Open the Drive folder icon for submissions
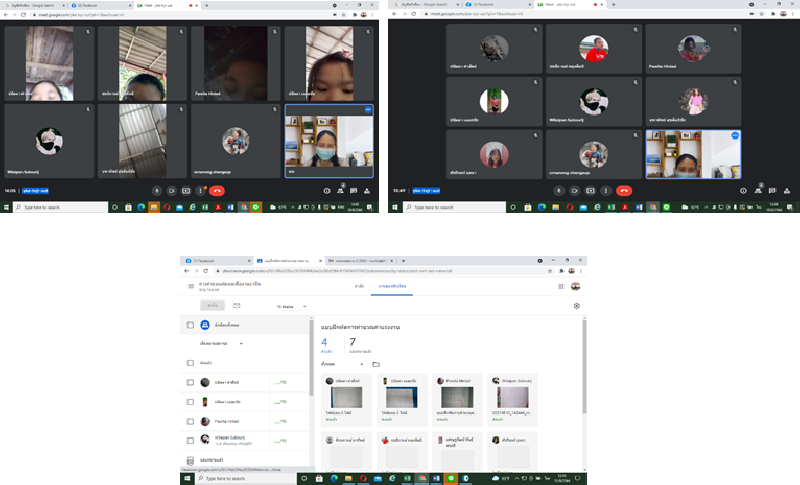The width and height of the screenshot is (800, 485). point(376,364)
